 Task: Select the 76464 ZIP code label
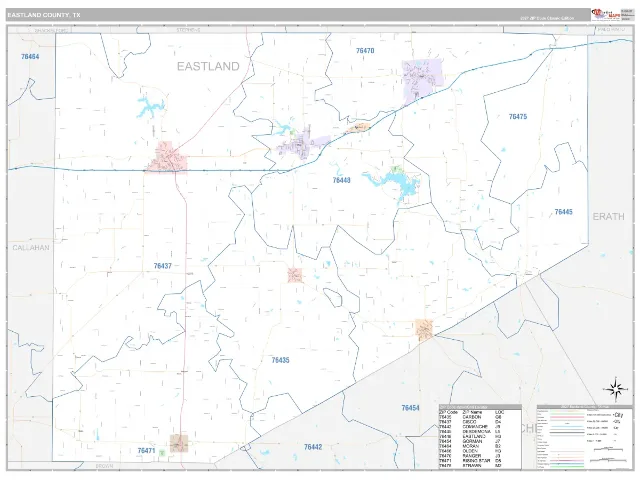click(30, 57)
